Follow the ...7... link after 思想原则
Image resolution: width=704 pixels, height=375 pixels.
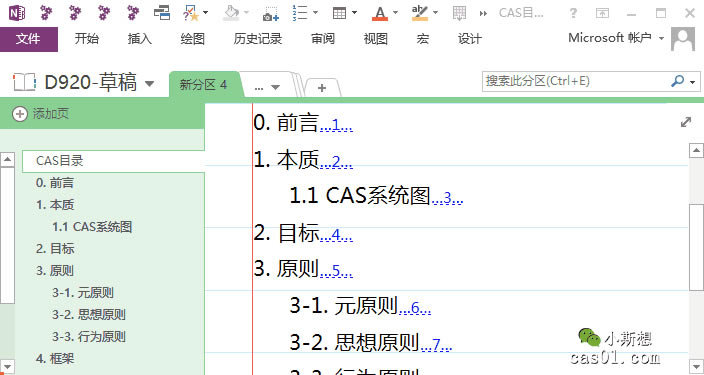tap(436, 345)
